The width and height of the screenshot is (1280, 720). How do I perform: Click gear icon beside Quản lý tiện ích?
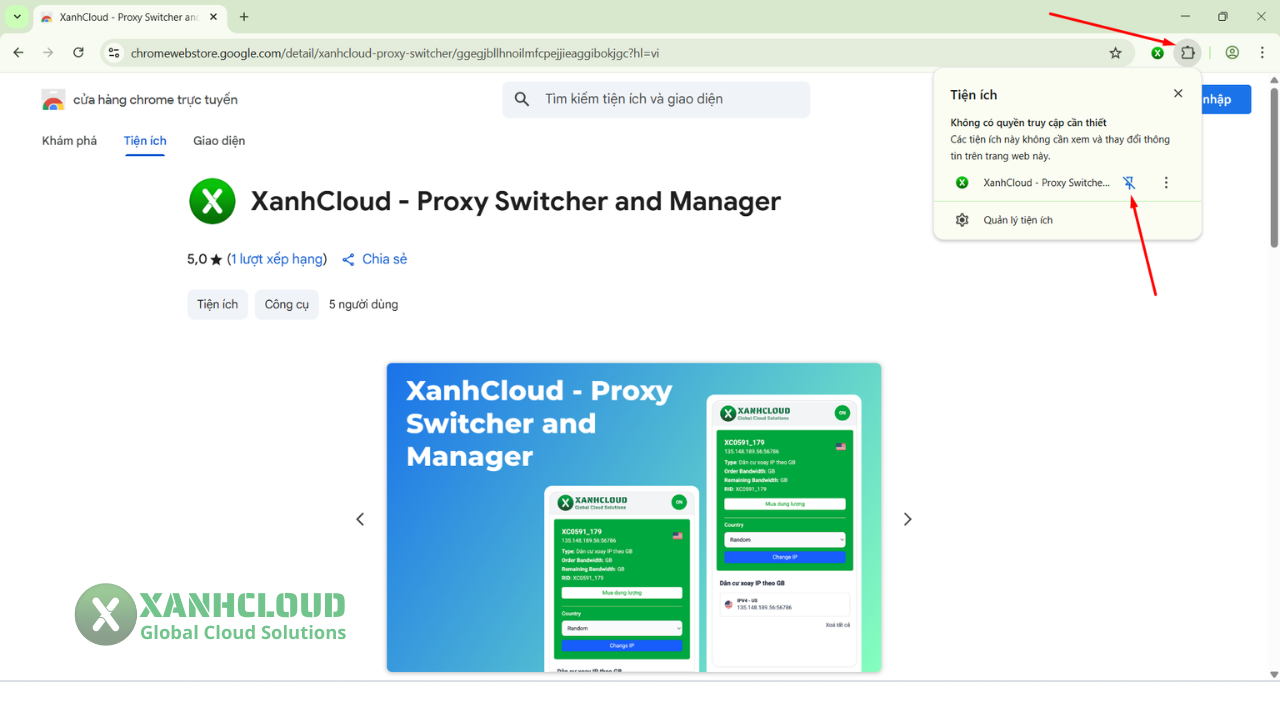(962, 220)
